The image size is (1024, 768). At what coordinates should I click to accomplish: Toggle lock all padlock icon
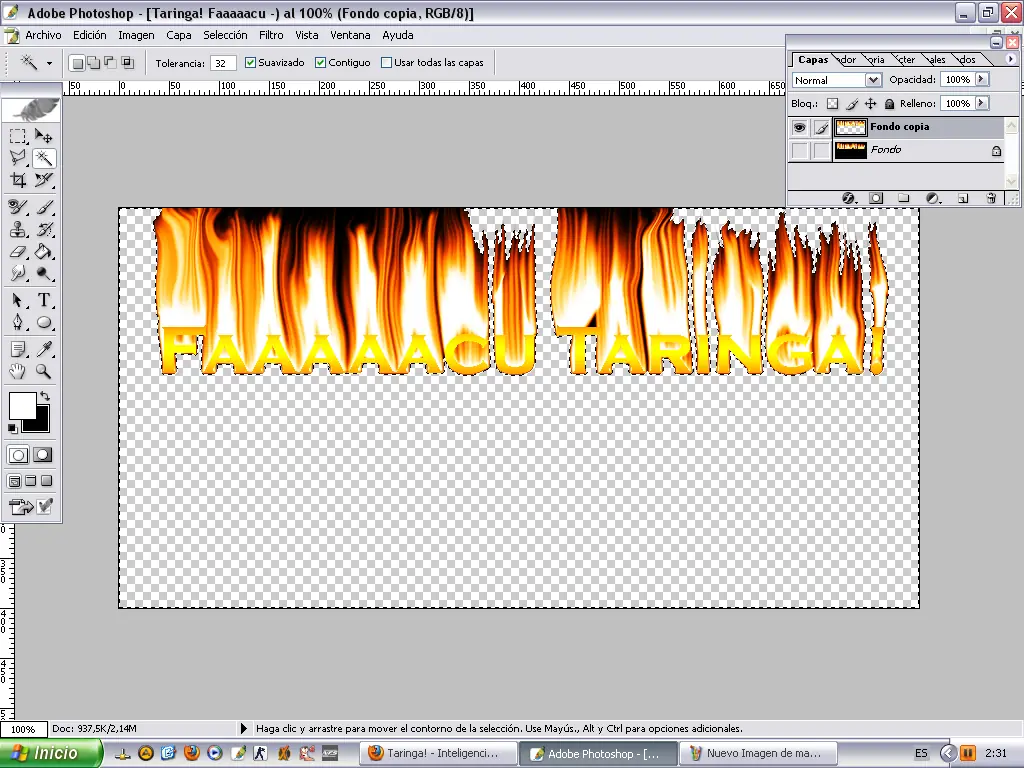coord(889,103)
